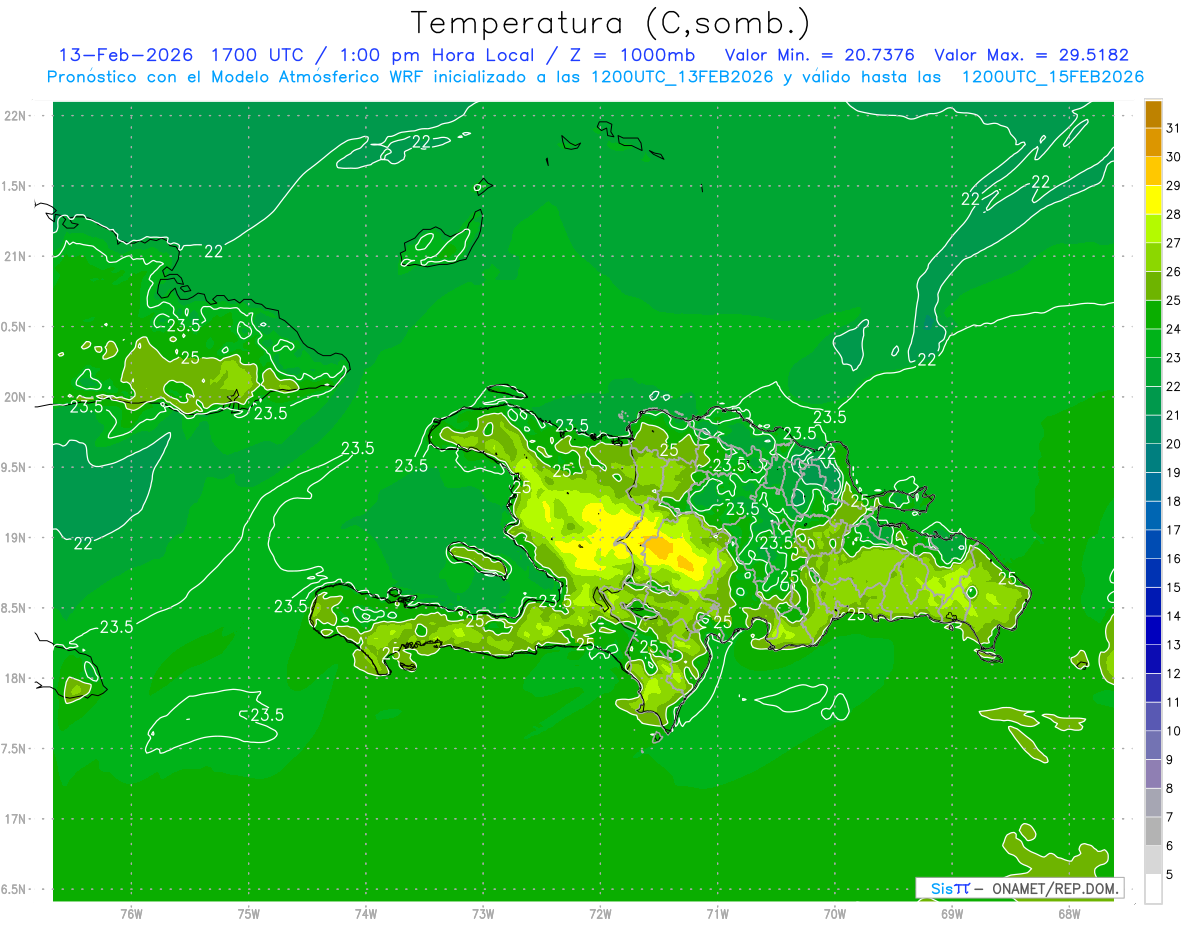Click the "68W" longitude axis label
Screen dimensions: 1200x927
[1069, 913]
